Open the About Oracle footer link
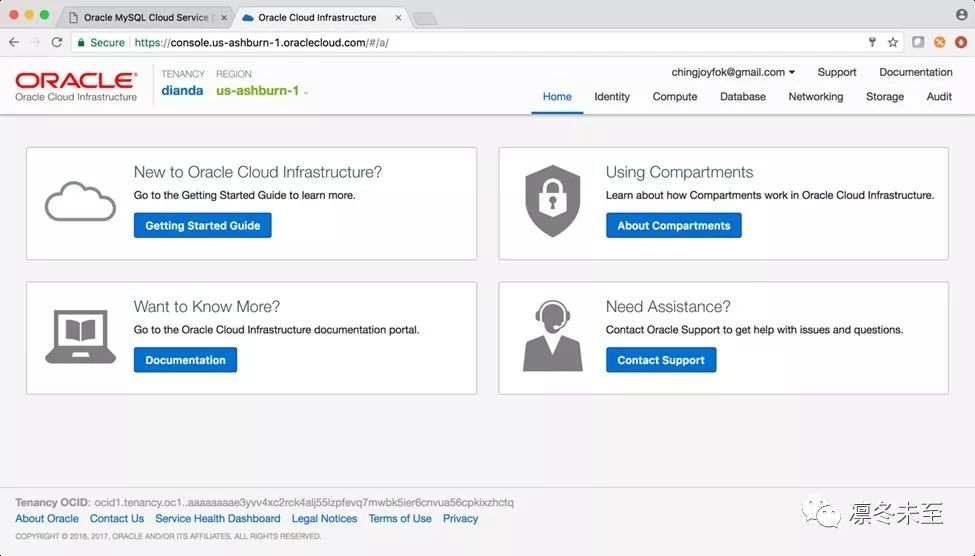This screenshot has height=556, width=975. (x=47, y=519)
